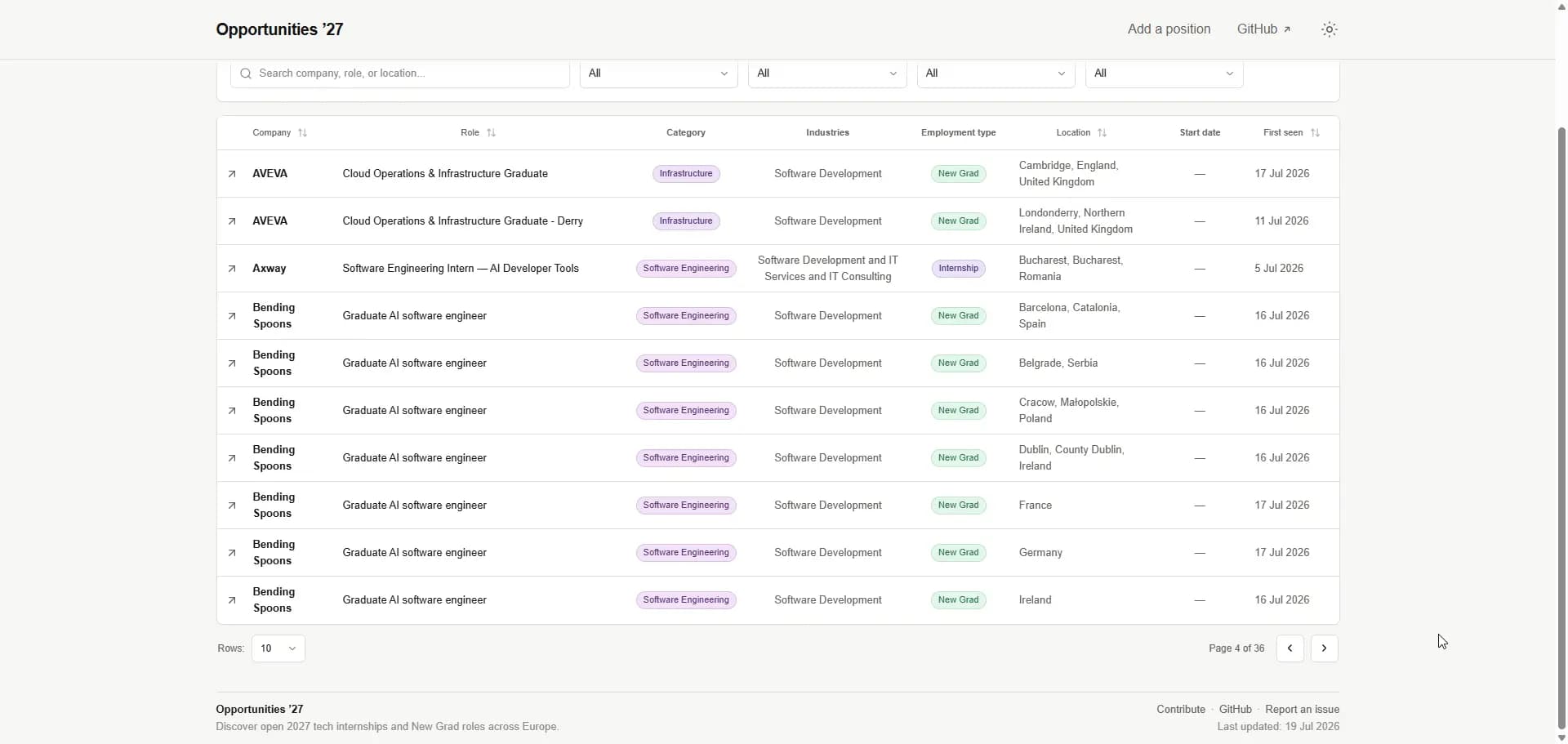Viewport: 1568px width, 744px height.
Task: Click the Infrastructure tag in the Derry row
Action: [686, 221]
